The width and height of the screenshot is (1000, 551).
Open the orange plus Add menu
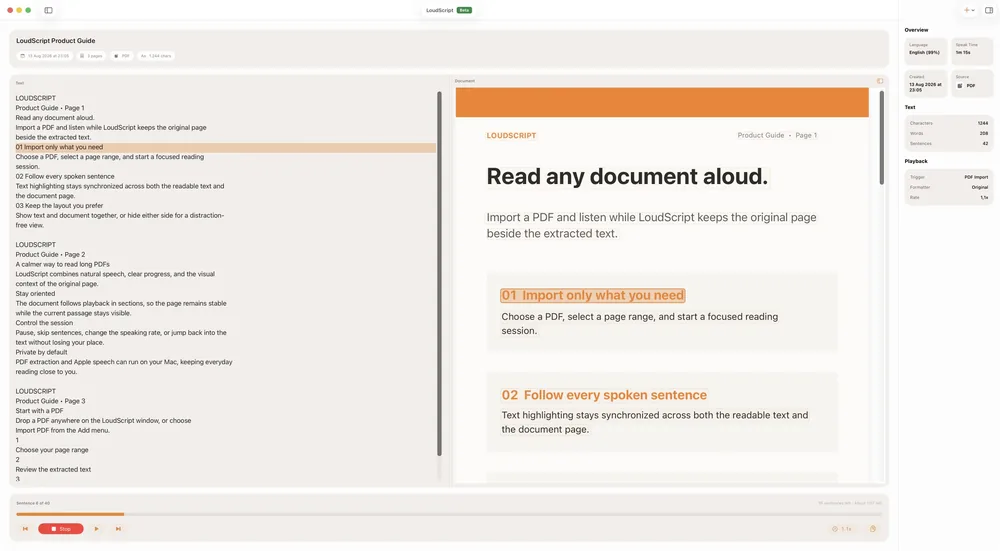969,10
